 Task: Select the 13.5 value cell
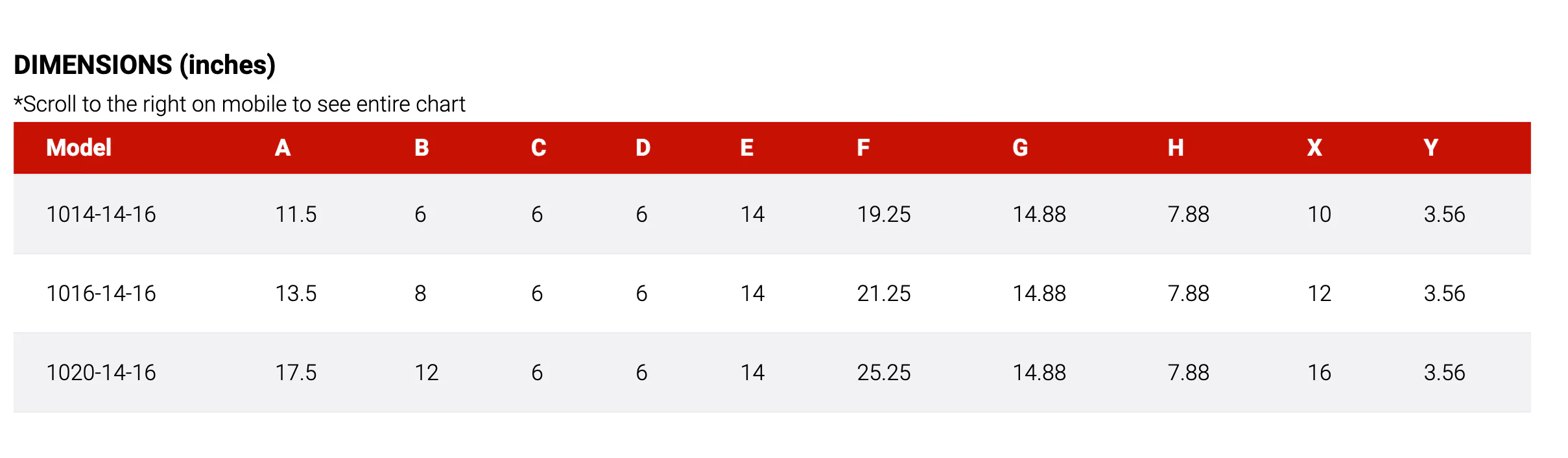[x=296, y=293]
